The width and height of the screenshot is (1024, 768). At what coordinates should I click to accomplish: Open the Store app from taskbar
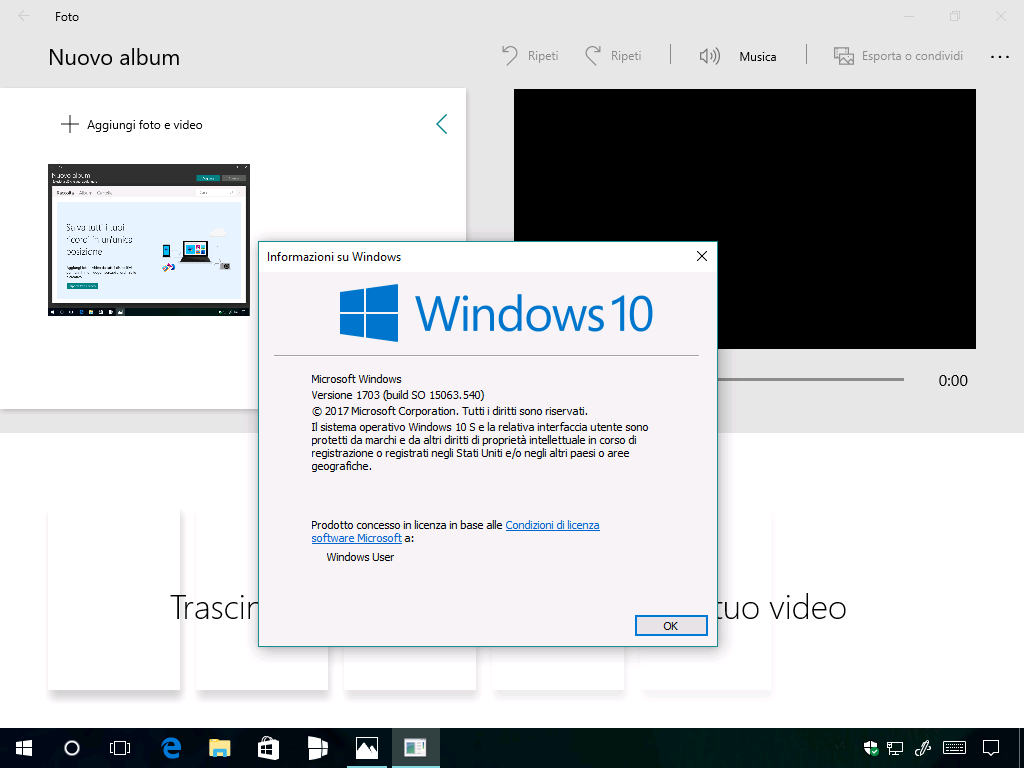[x=268, y=748]
